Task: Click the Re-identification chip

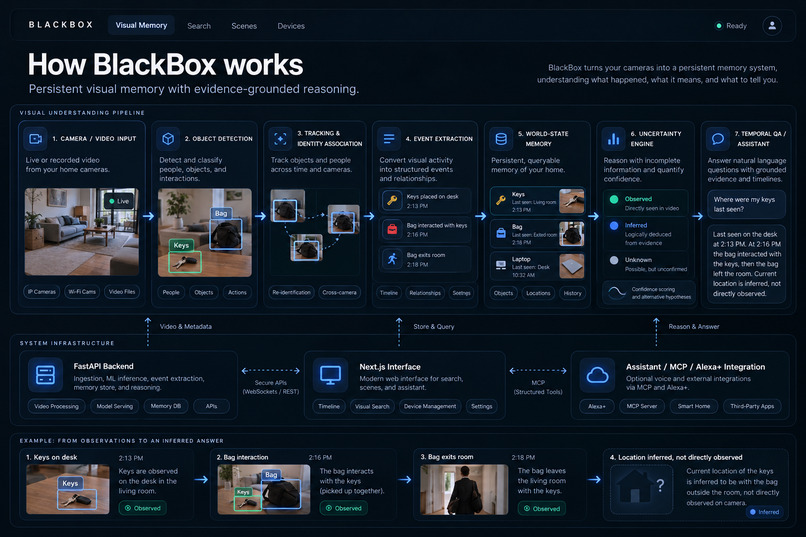Action: click(x=291, y=292)
